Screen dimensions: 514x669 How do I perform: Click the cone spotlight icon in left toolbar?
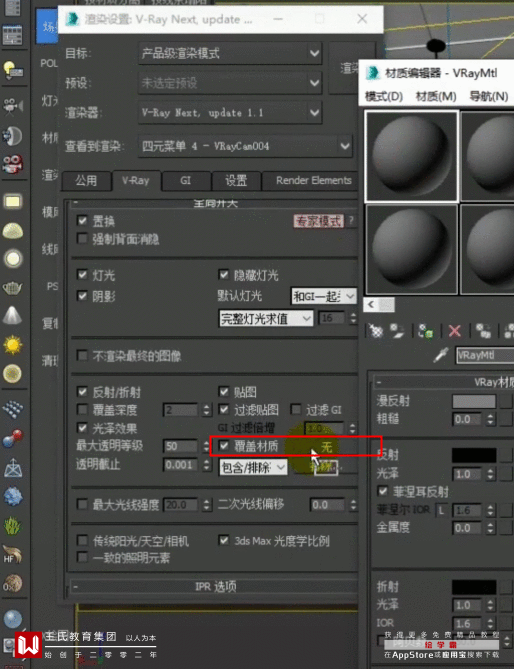tap(12, 316)
